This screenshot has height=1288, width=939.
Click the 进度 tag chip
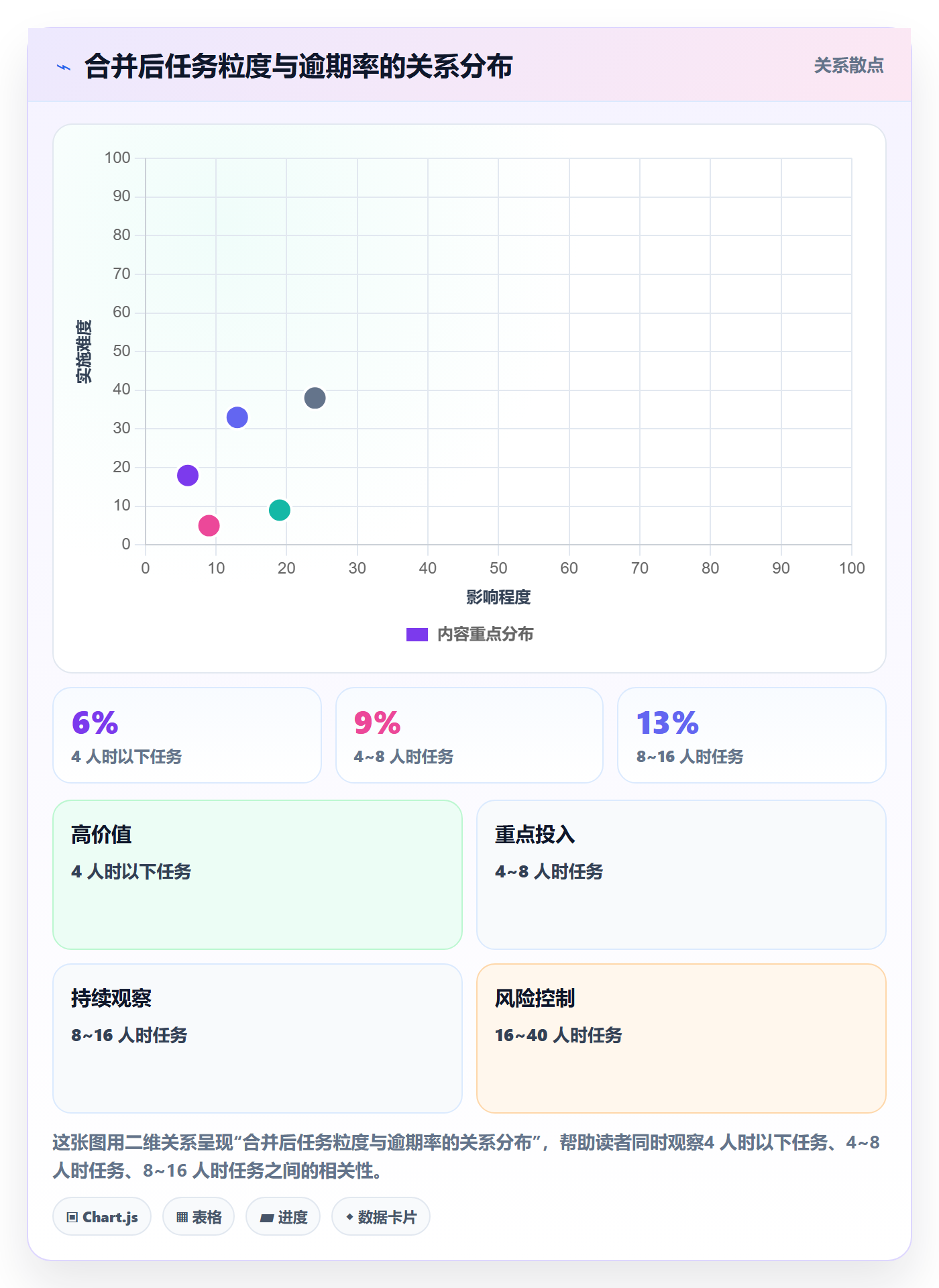283,1217
